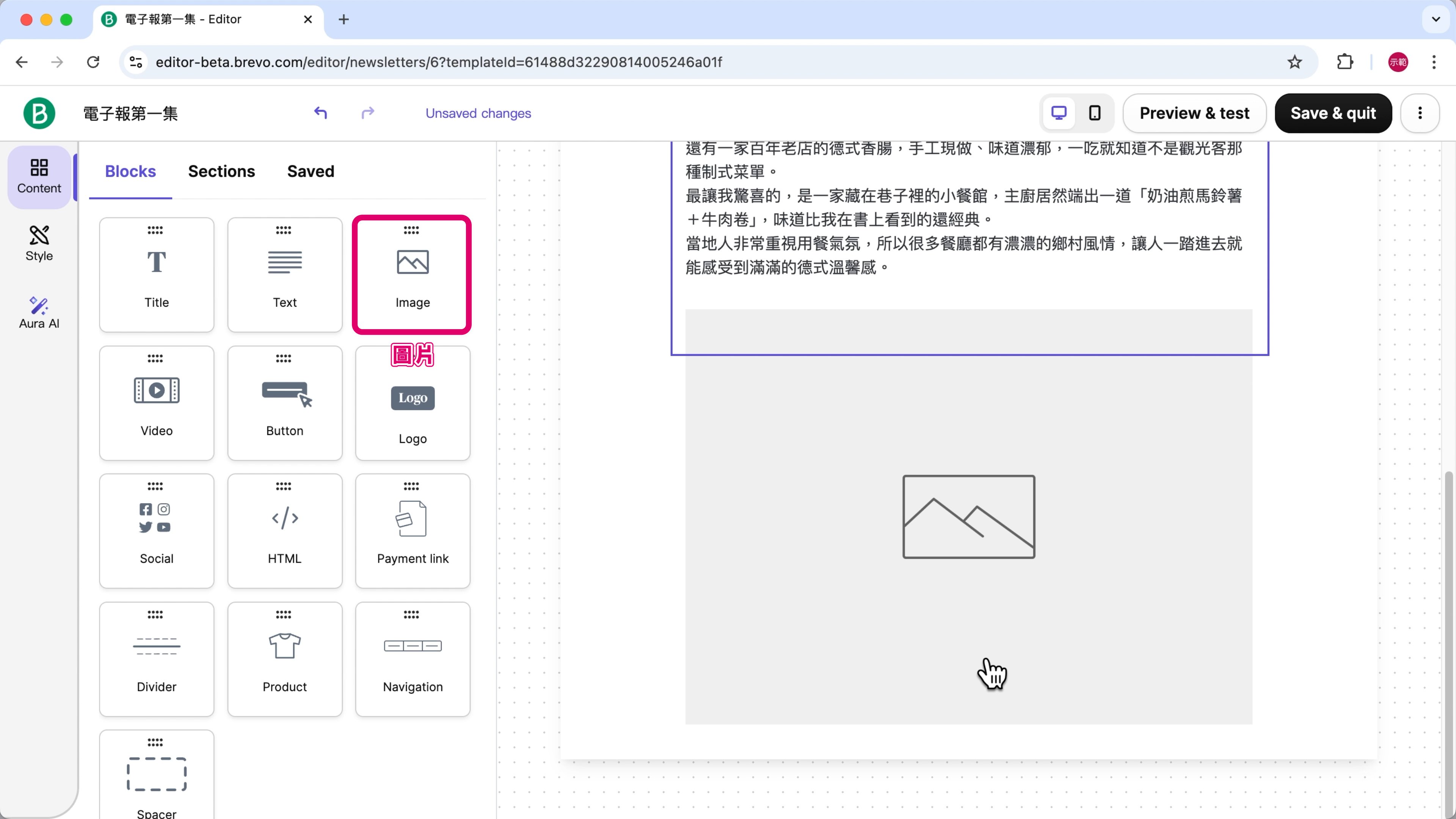Expand the Chrome tab search chevron
1456x819 pixels.
pos(1435,19)
